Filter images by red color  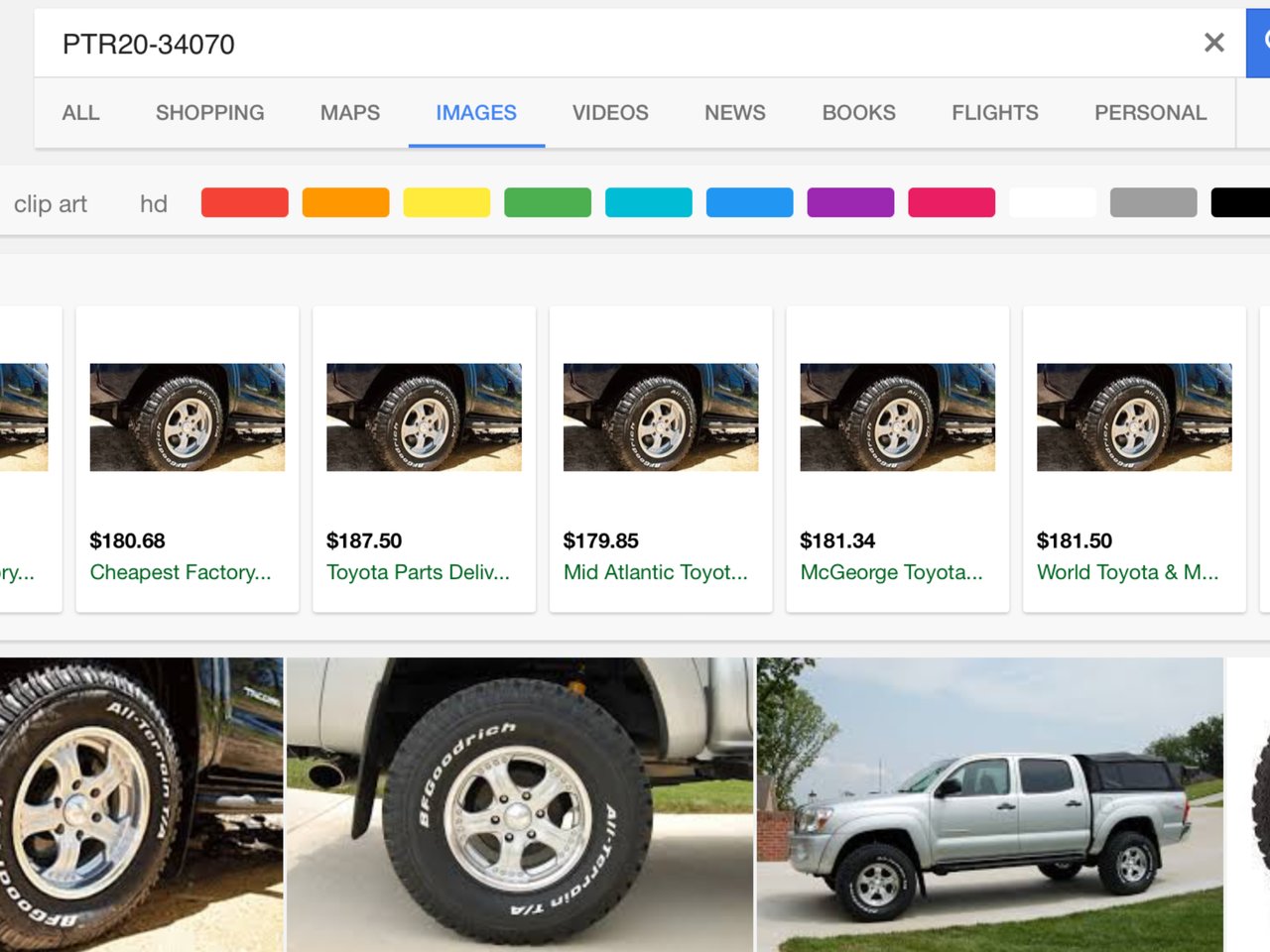click(x=245, y=202)
